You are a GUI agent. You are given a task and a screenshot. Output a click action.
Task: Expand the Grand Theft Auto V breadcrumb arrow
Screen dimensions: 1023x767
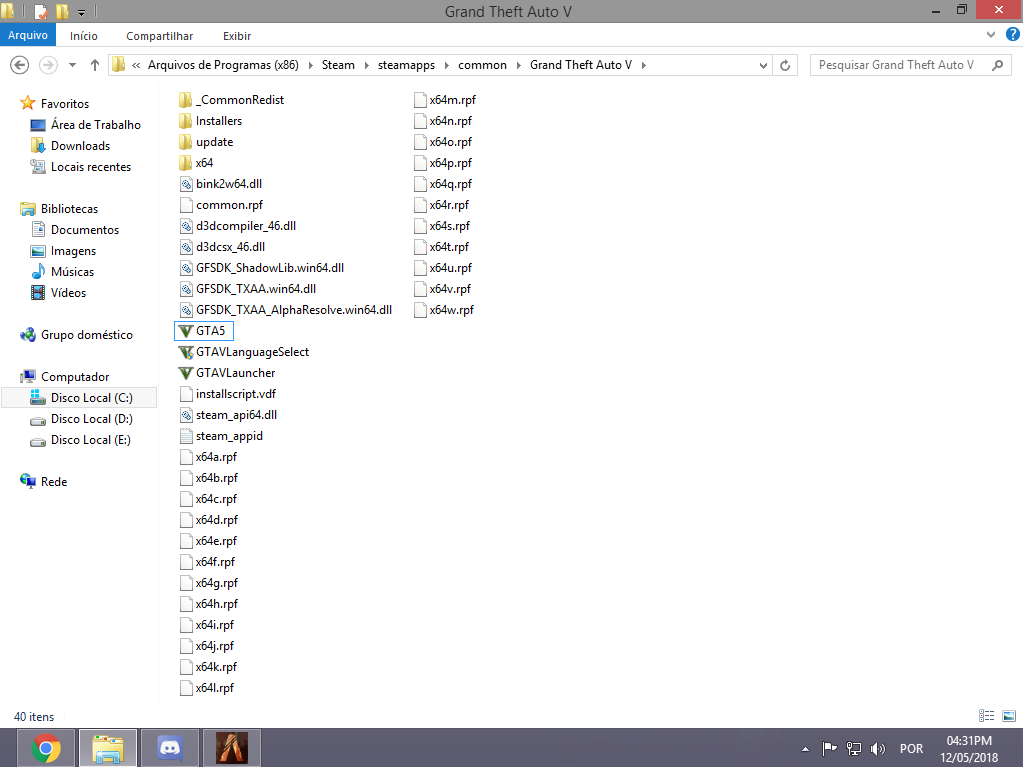coord(644,65)
